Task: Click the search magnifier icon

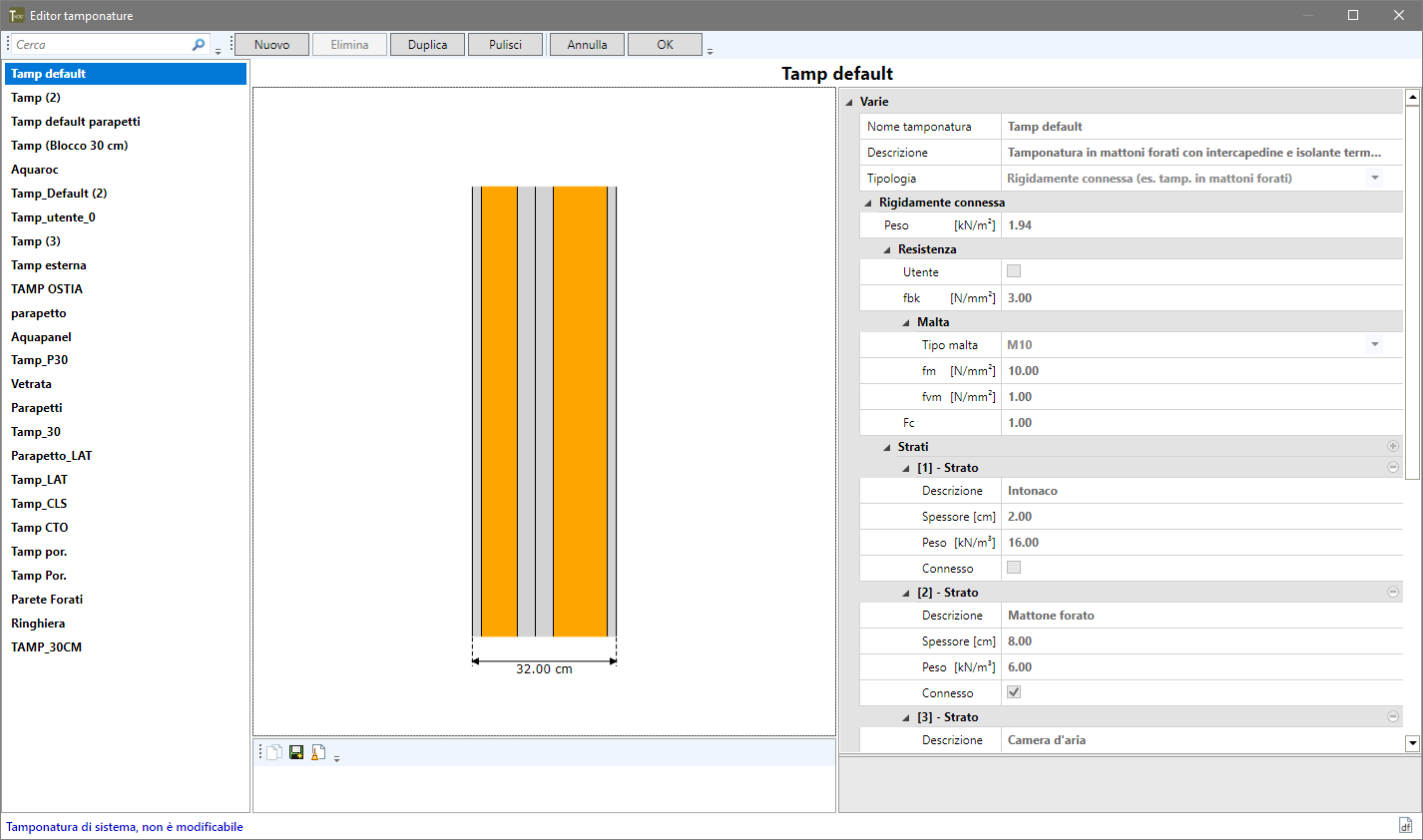Action: click(x=199, y=45)
